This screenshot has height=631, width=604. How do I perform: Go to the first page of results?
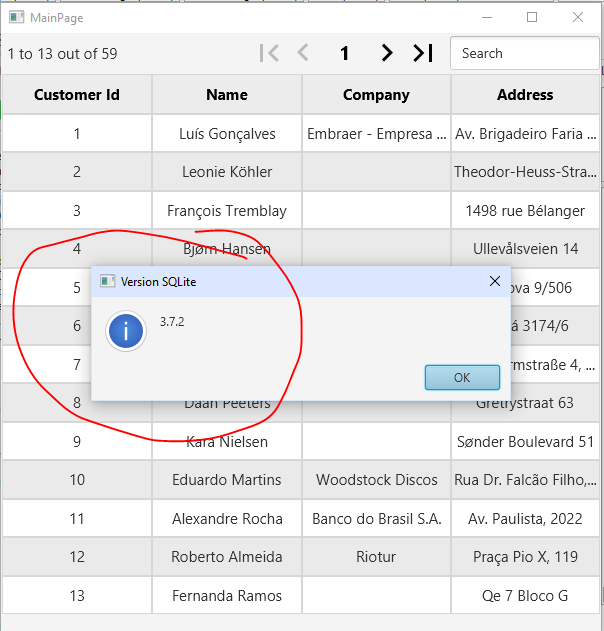tap(268, 54)
